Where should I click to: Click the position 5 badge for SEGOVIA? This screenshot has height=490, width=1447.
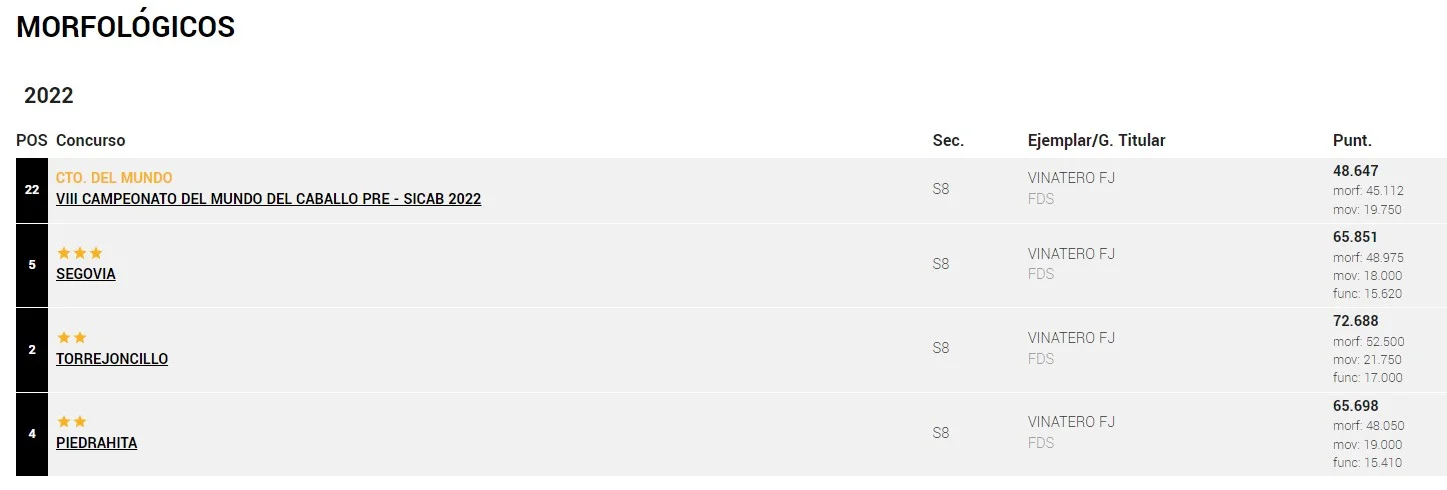click(32, 265)
